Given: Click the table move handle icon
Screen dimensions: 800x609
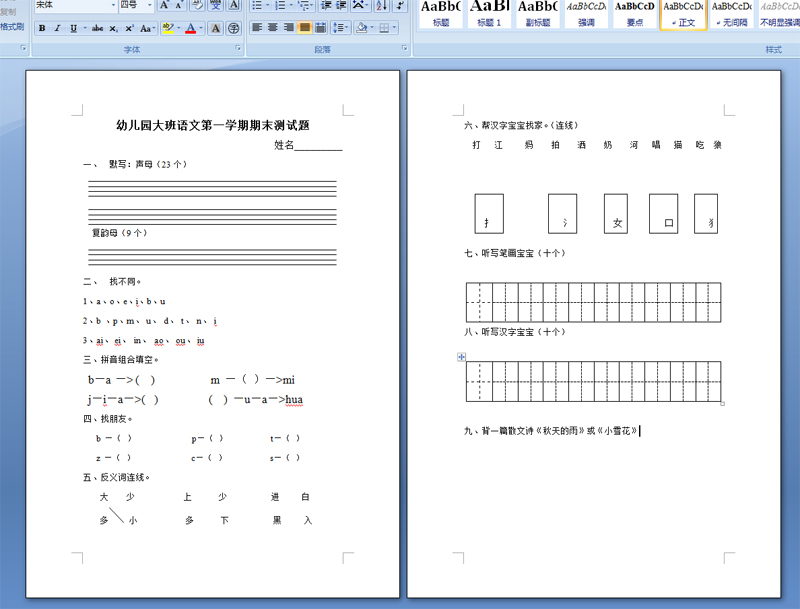Looking at the screenshot, I should [x=461, y=357].
